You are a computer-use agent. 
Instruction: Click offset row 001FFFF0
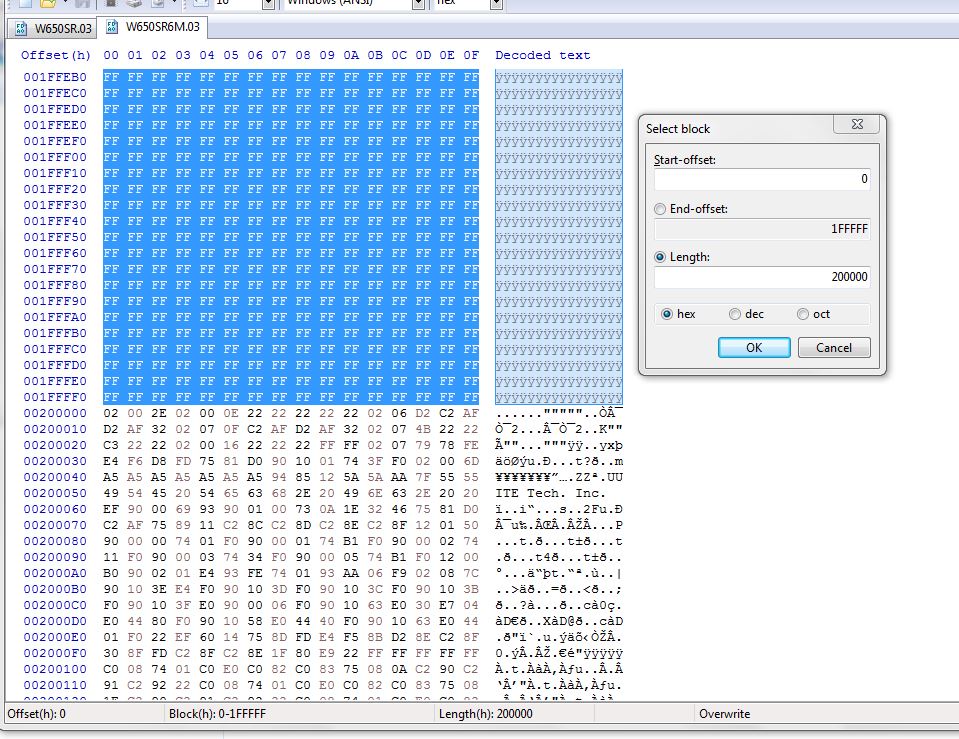55,397
